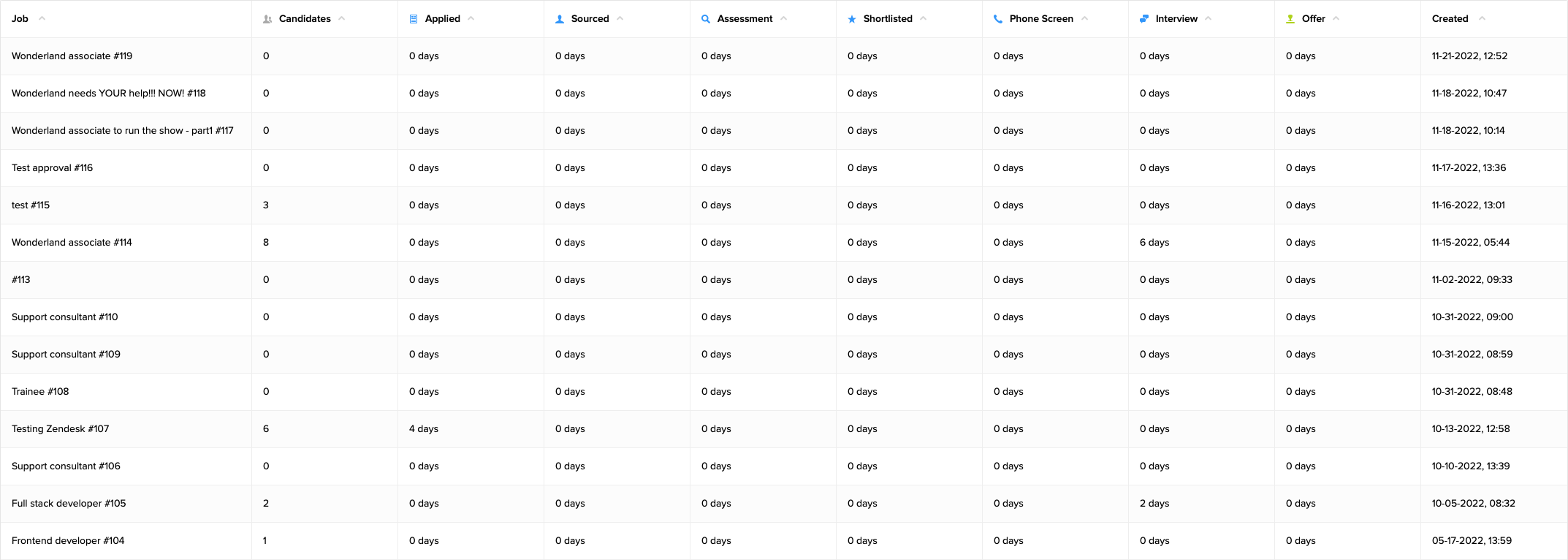Open Support consultant #110
1568x560 pixels.
point(65,317)
